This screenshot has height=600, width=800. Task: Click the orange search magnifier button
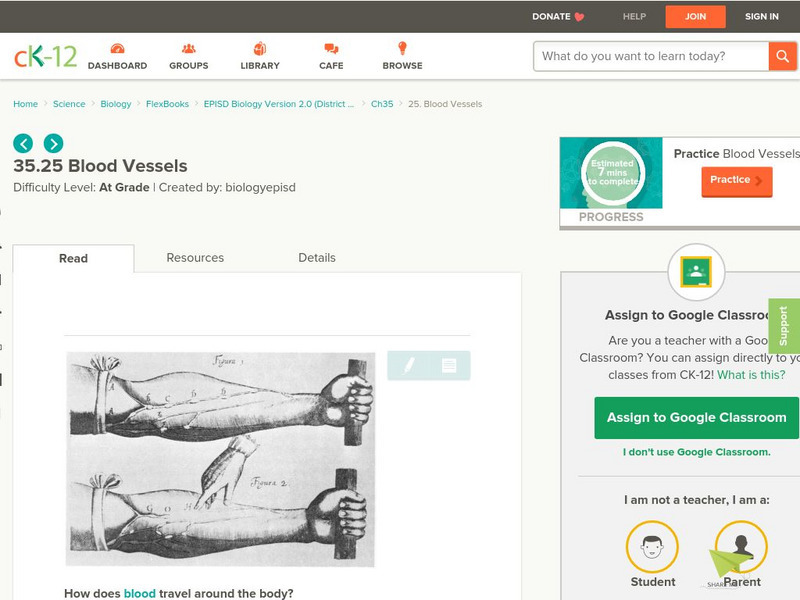782,56
